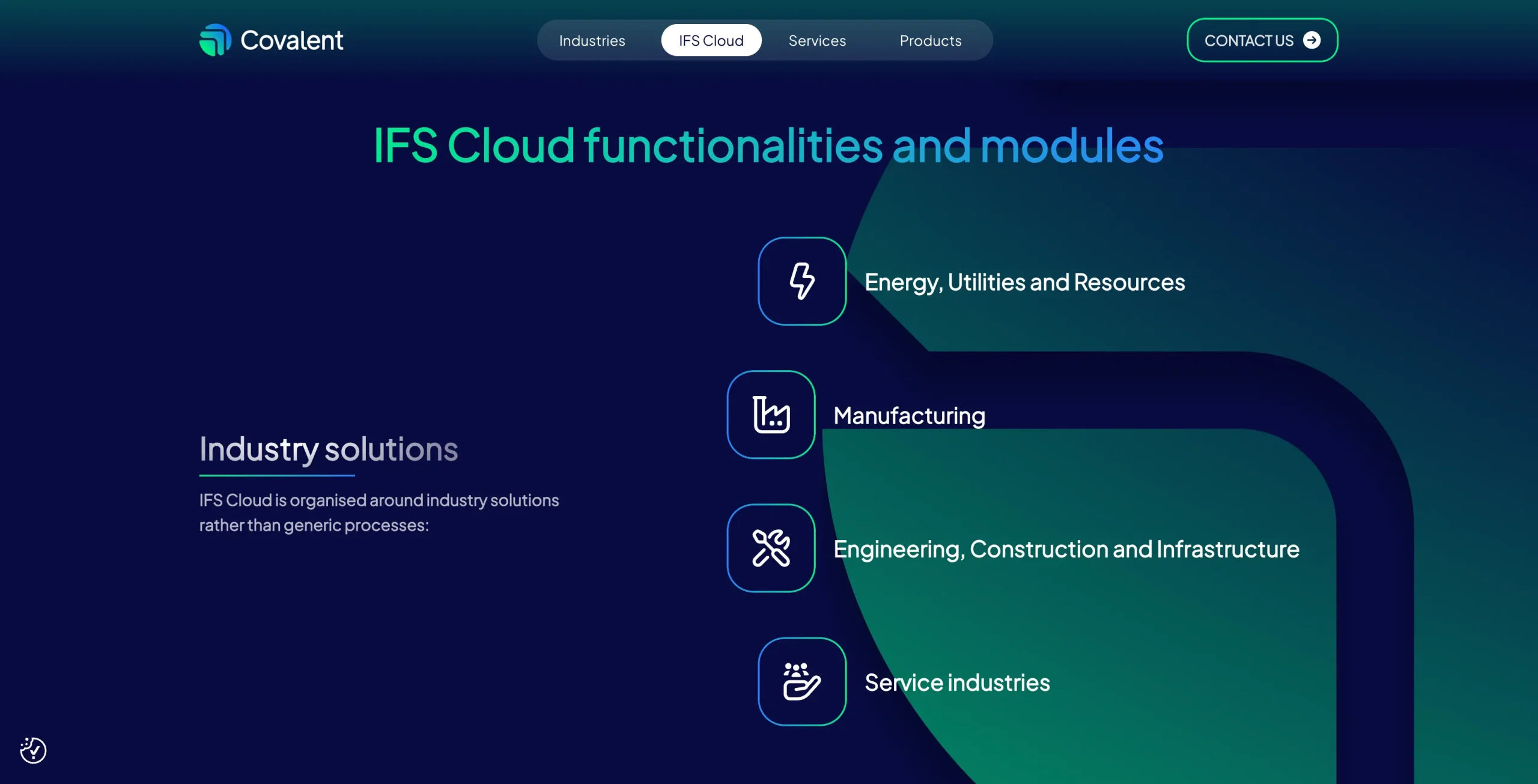
Task: Open the Services menu
Action: pyautogui.click(x=817, y=40)
